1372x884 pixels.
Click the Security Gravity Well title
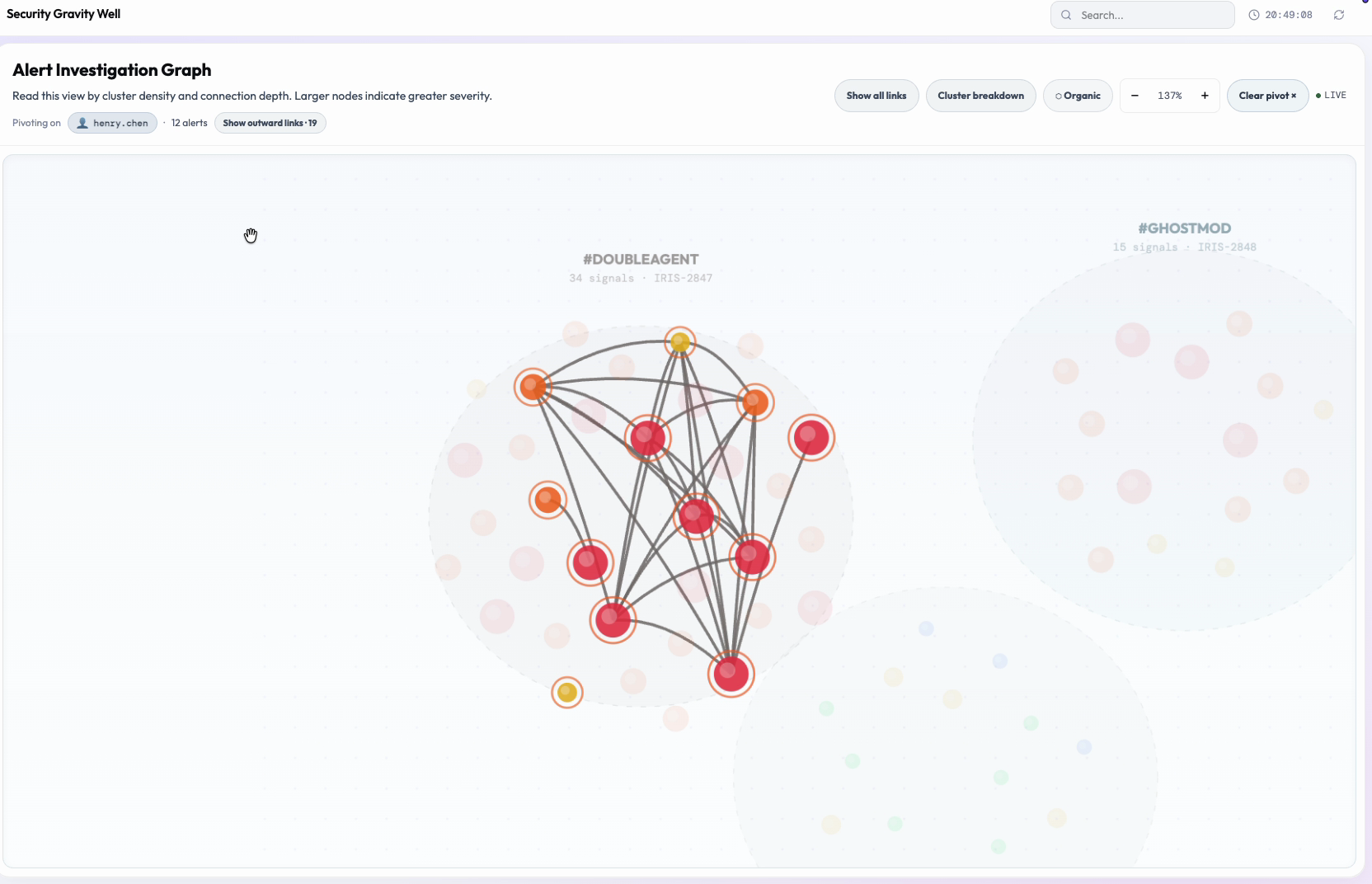(63, 14)
